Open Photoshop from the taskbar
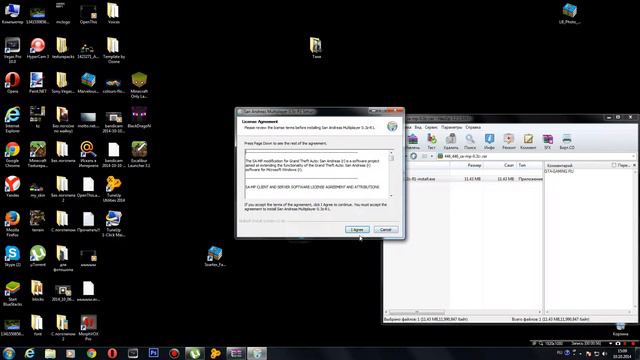Image resolution: width=640 pixels, height=360 pixels. (x=153, y=353)
